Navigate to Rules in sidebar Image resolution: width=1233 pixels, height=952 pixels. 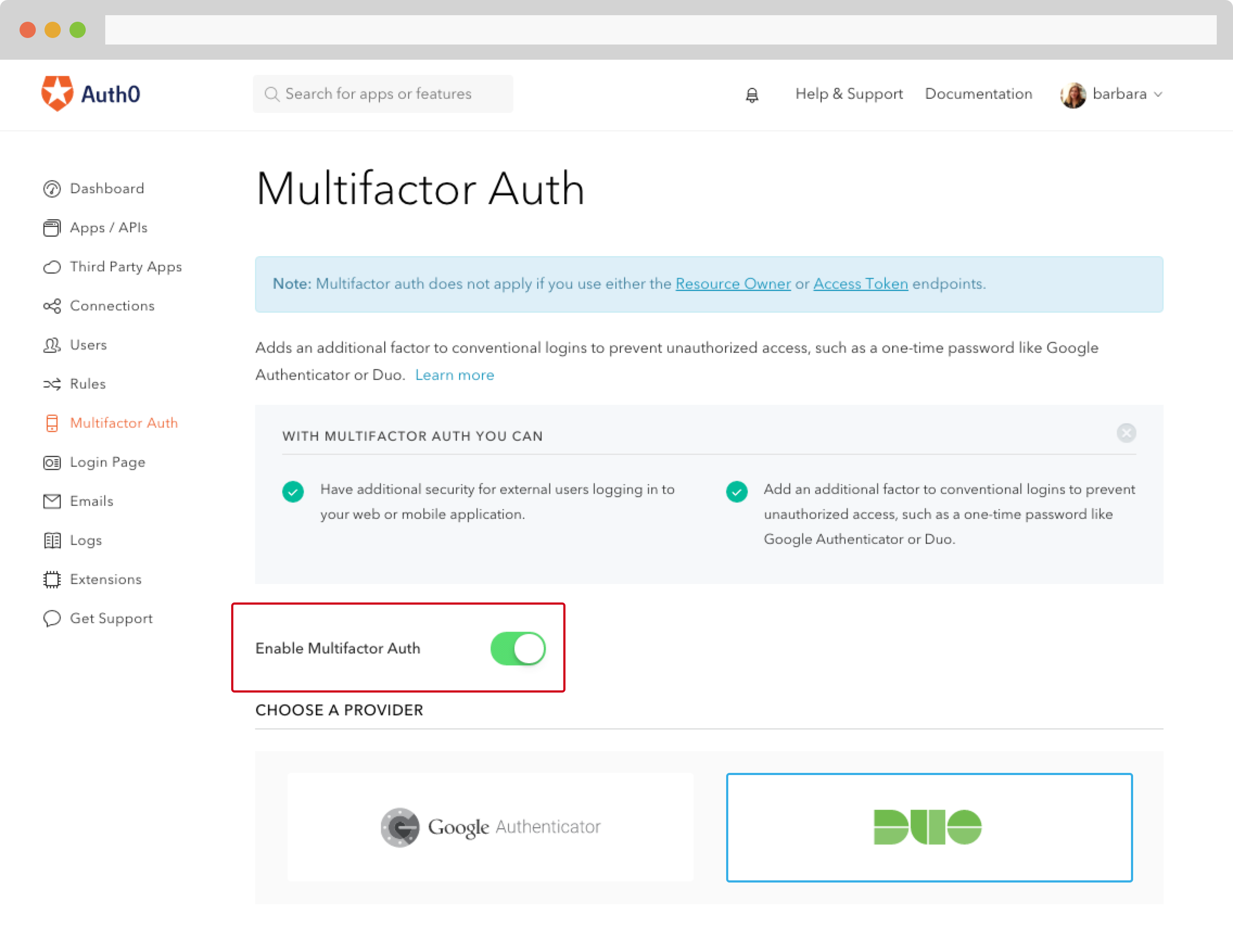[x=87, y=383]
